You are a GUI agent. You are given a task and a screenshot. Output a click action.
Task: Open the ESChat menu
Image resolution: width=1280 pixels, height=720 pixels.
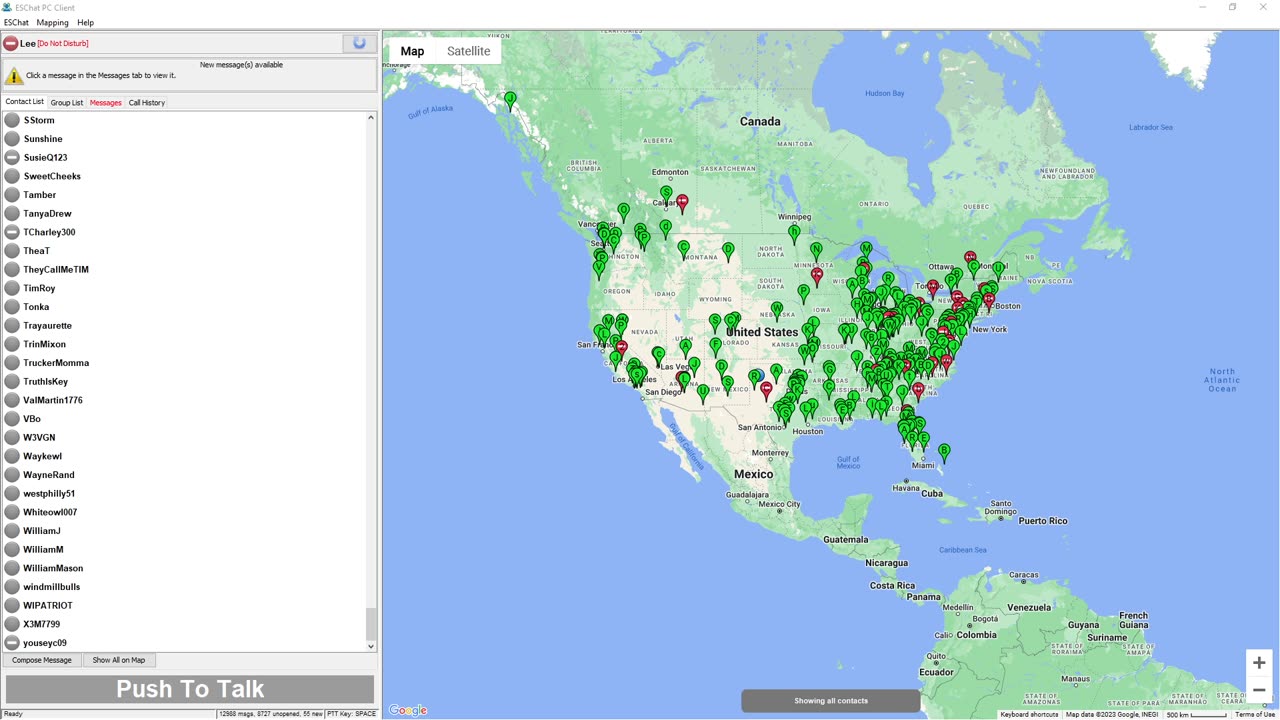pos(16,22)
